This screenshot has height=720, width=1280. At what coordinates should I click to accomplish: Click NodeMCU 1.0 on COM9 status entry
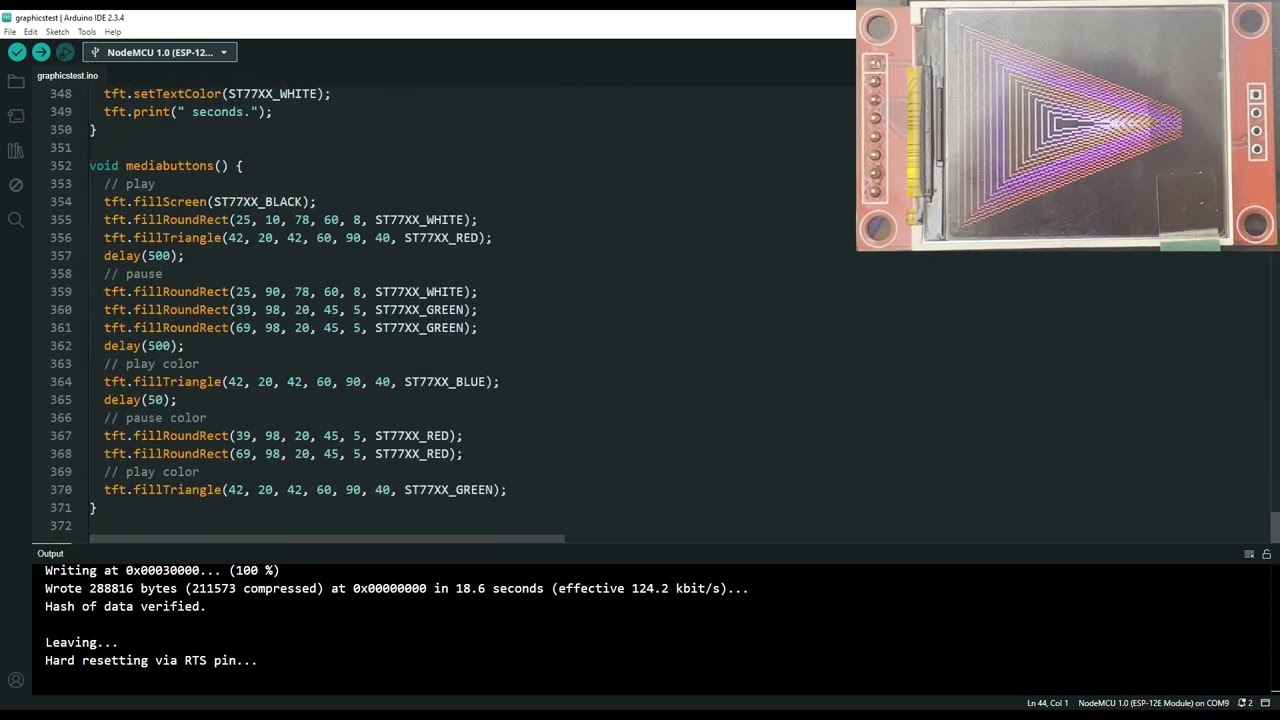tap(1153, 703)
